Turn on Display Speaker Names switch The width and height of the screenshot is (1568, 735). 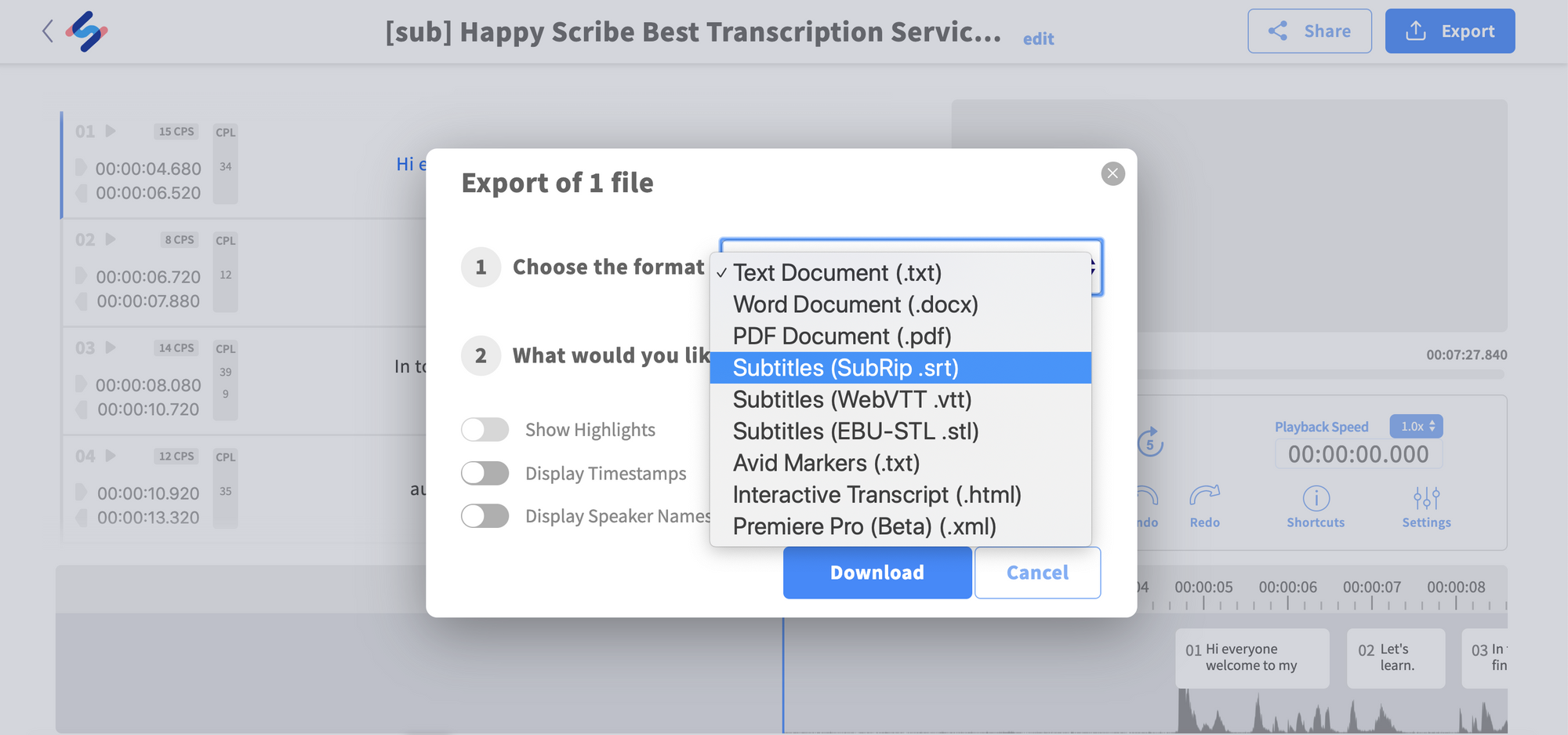point(485,516)
